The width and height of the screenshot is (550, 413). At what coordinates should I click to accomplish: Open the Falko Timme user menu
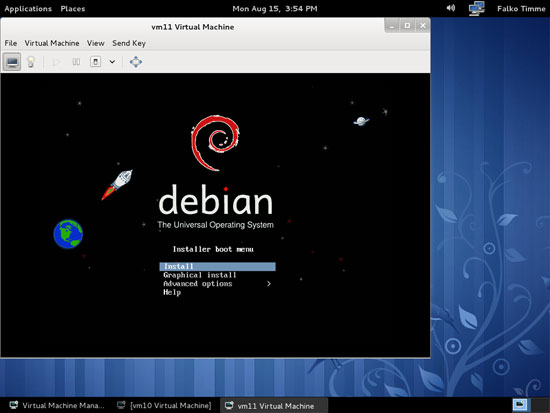pyautogui.click(x=521, y=9)
